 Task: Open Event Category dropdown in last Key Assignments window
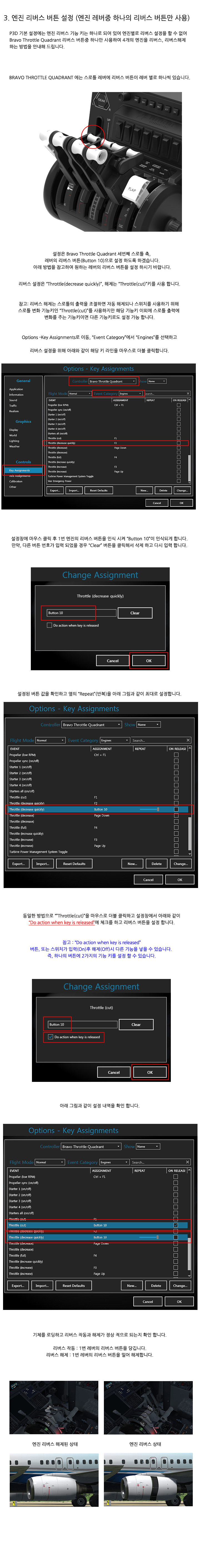pyautogui.click(x=114, y=1162)
